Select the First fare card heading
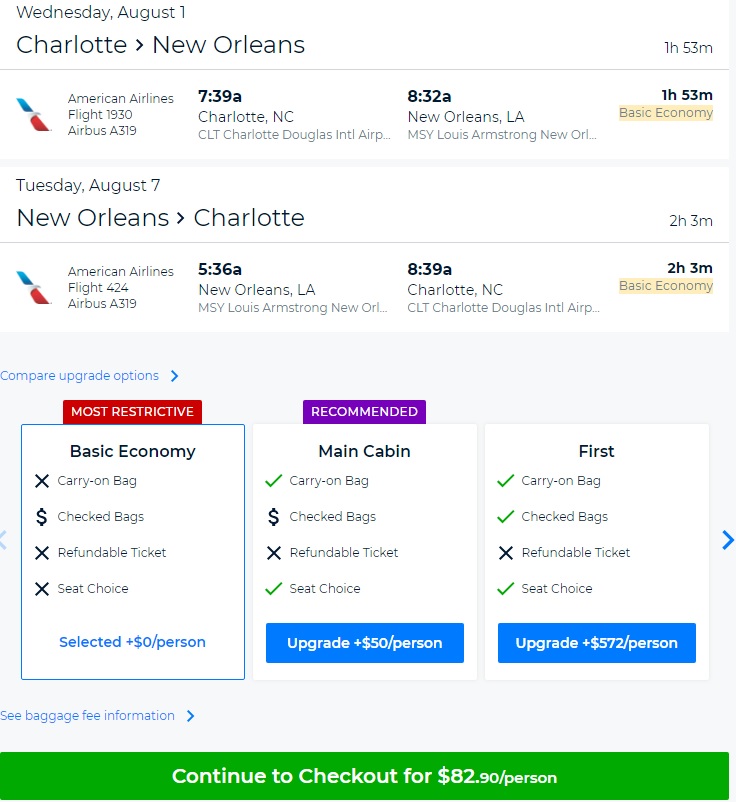 point(596,451)
